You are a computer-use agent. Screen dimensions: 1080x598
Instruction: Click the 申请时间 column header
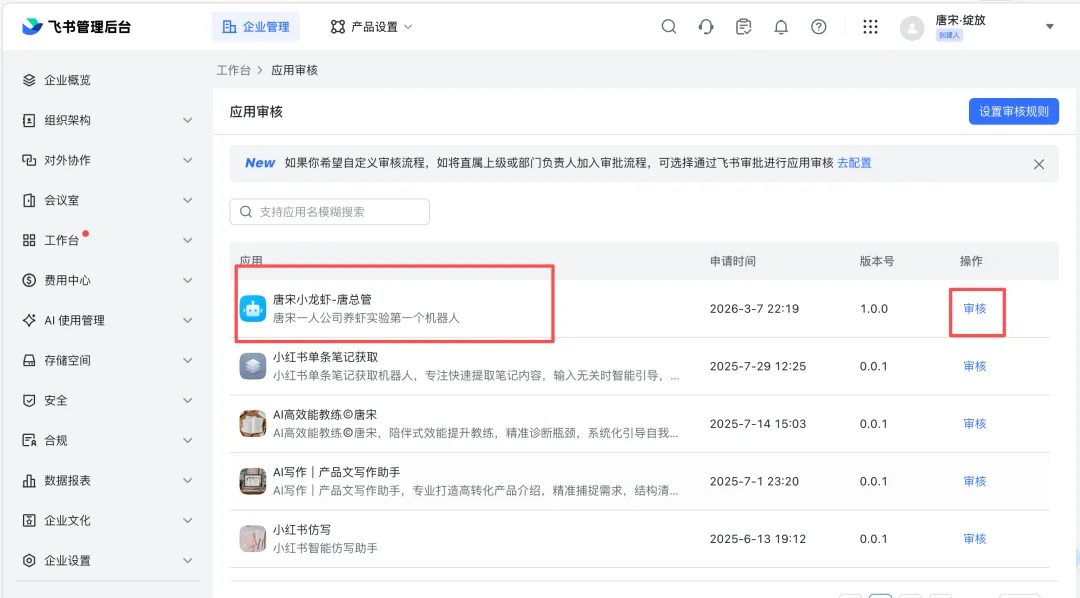click(733, 261)
